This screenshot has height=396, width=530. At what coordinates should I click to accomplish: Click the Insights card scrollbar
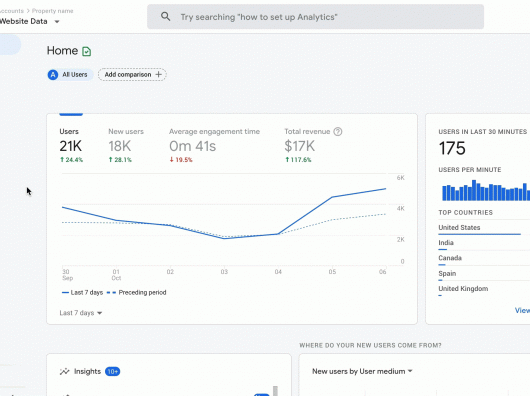(275, 391)
